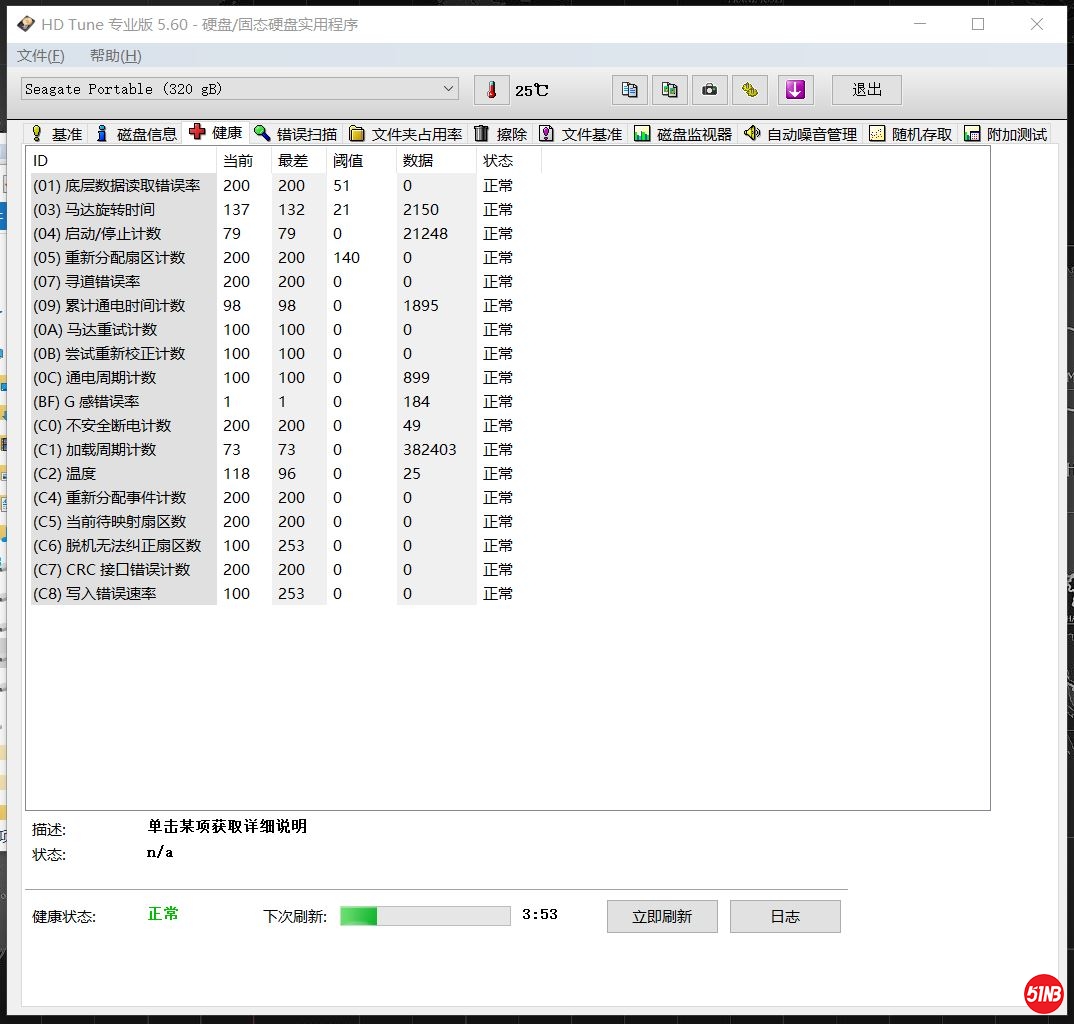
Task: Select the (C2) 温度 attribute row
Action: click(x=120, y=473)
